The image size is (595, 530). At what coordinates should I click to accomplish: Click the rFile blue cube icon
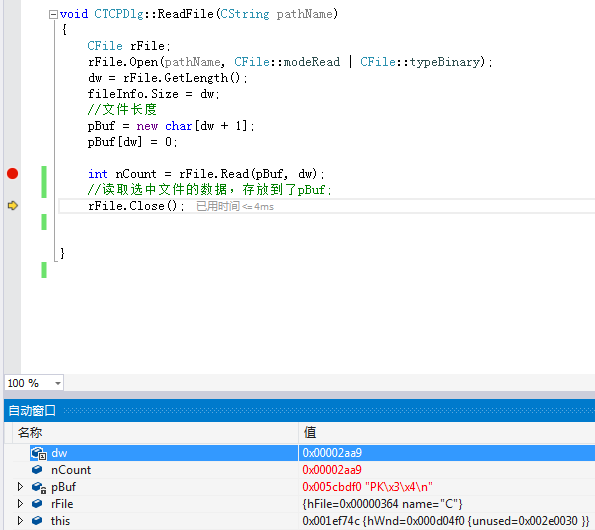coord(37,504)
